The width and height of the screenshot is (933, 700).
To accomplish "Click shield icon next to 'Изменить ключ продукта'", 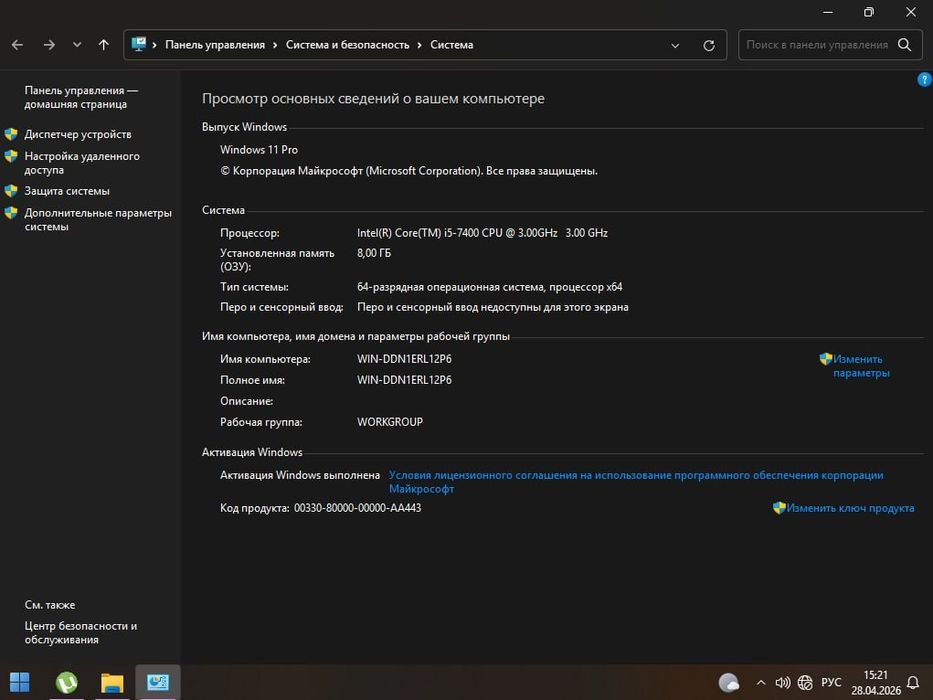I will pyautogui.click(x=779, y=507).
